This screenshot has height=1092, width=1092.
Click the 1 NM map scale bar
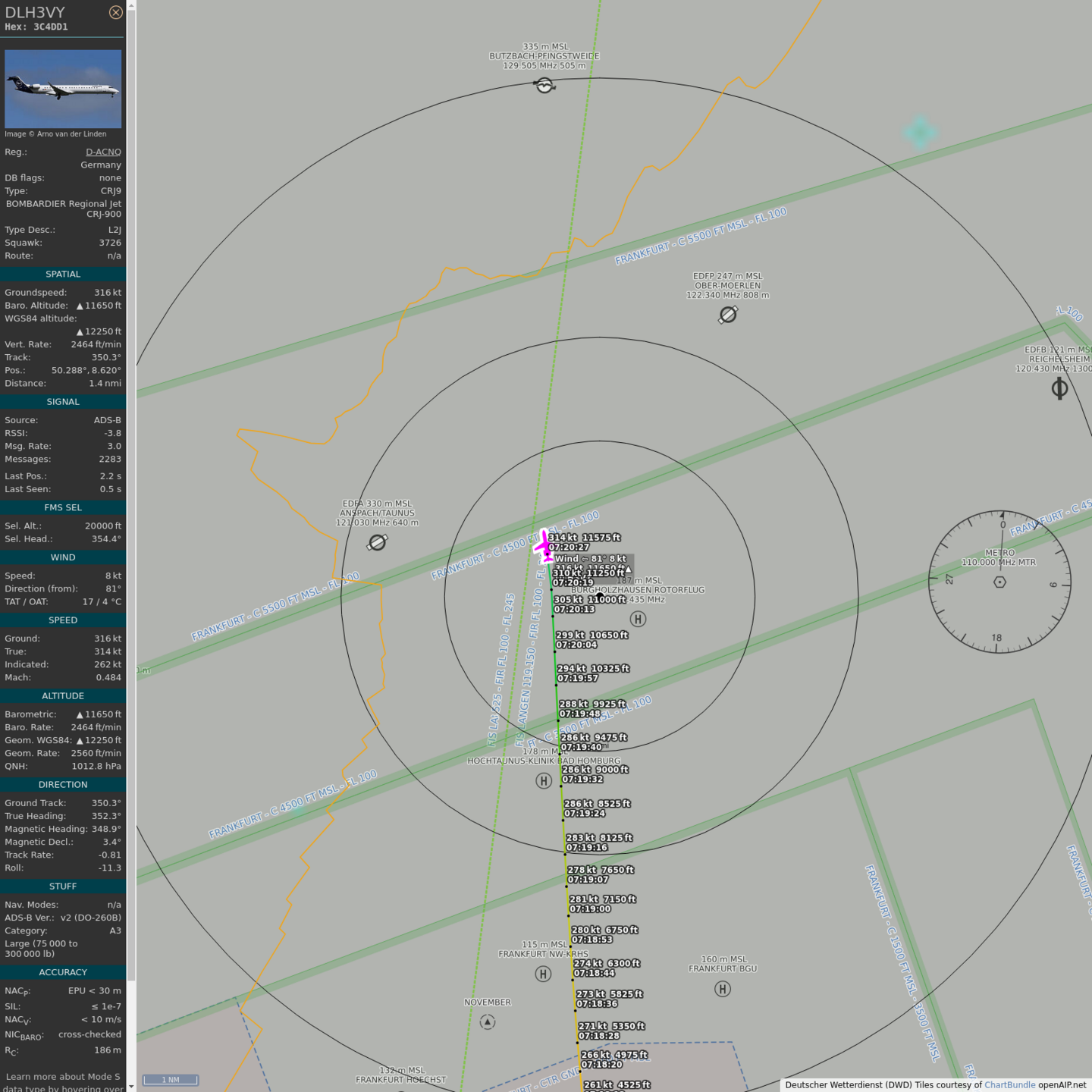(x=171, y=1080)
